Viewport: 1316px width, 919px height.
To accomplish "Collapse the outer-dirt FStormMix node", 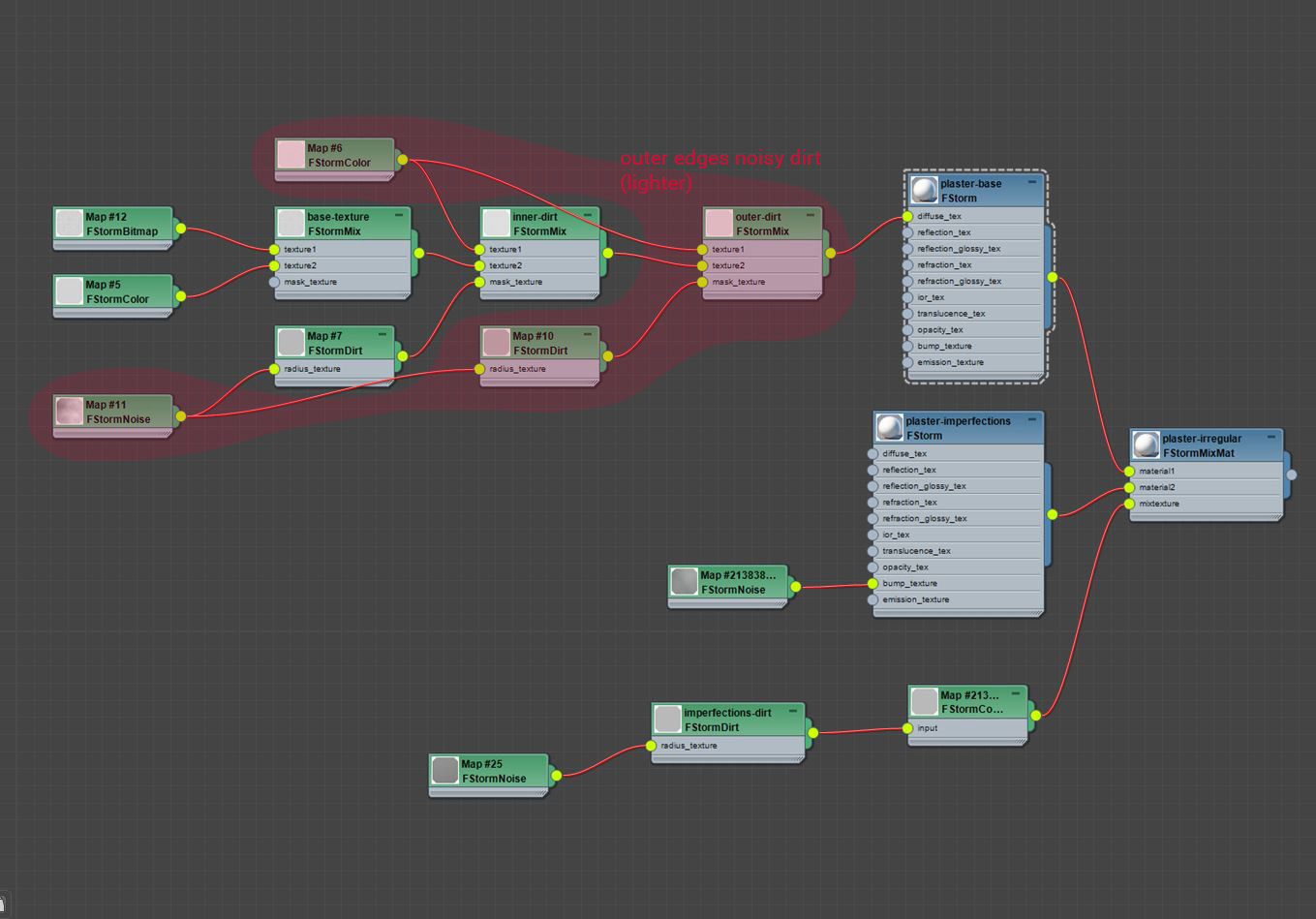I will (x=811, y=215).
